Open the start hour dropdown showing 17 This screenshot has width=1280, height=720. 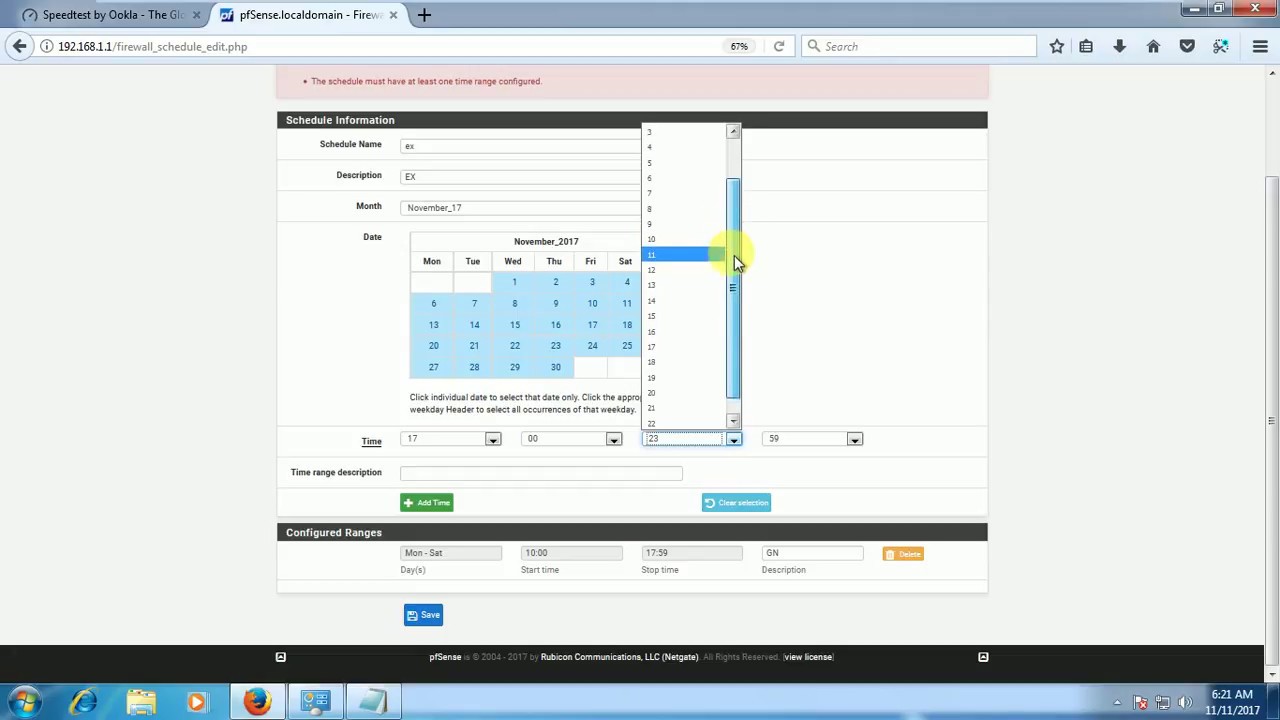point(450,439)
